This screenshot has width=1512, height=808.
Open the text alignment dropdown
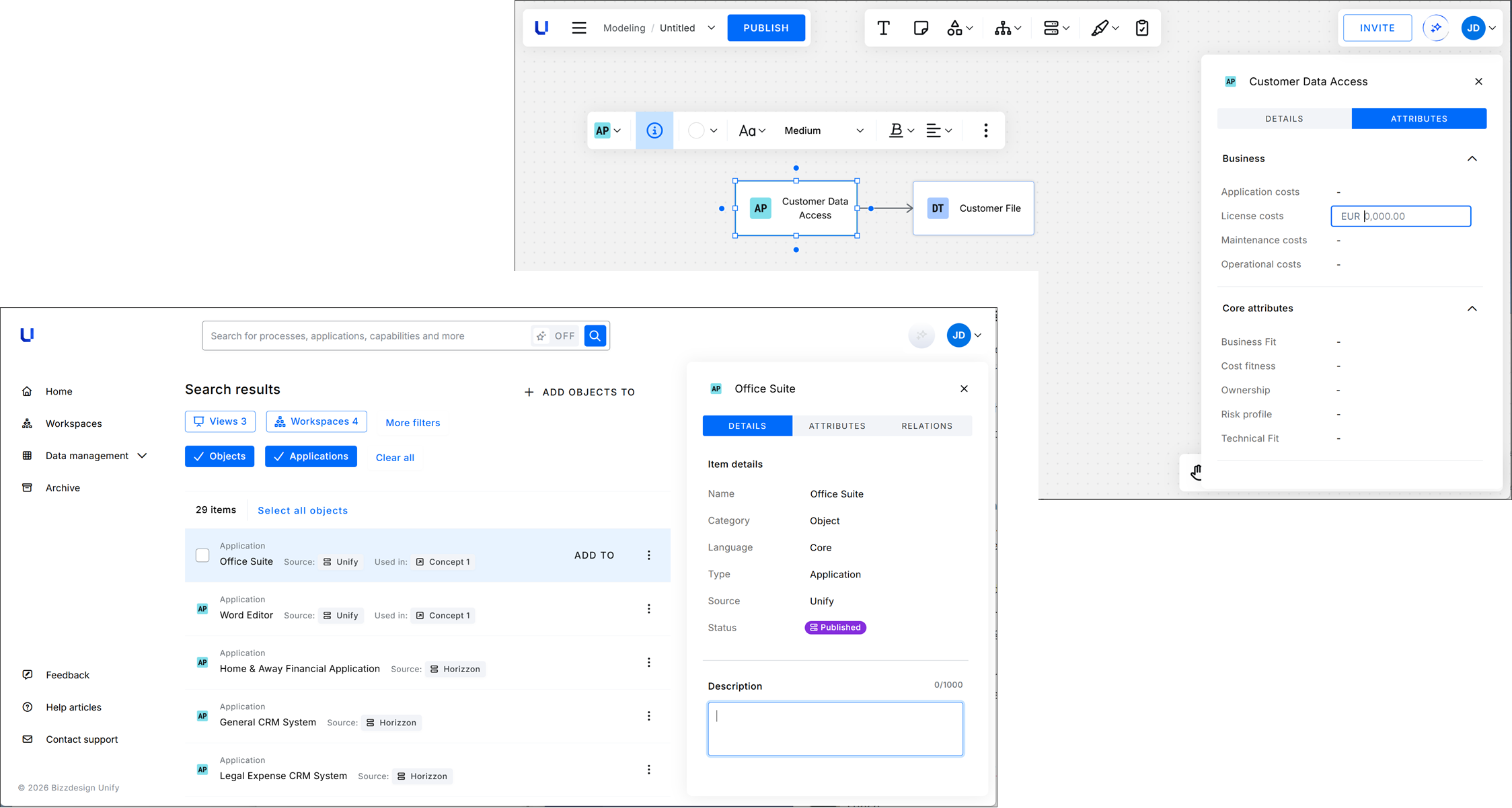pyautogui.click(x=939, y=130)
